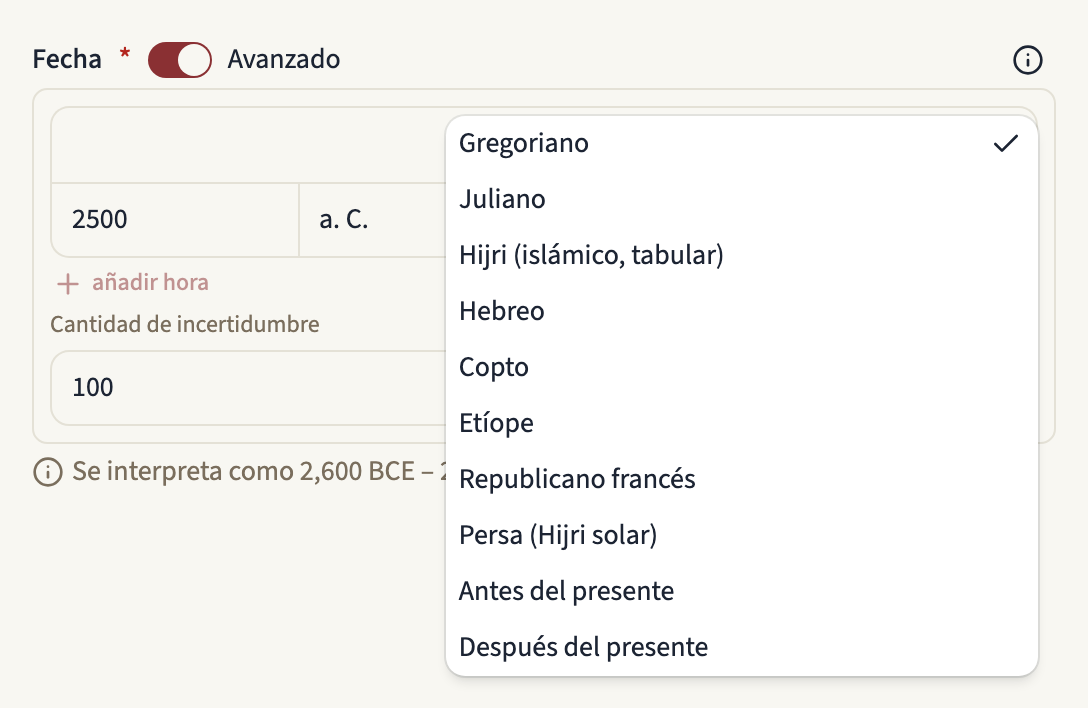Choose Copto calendar
This screenshot has width=1088, height=708.
742,367
